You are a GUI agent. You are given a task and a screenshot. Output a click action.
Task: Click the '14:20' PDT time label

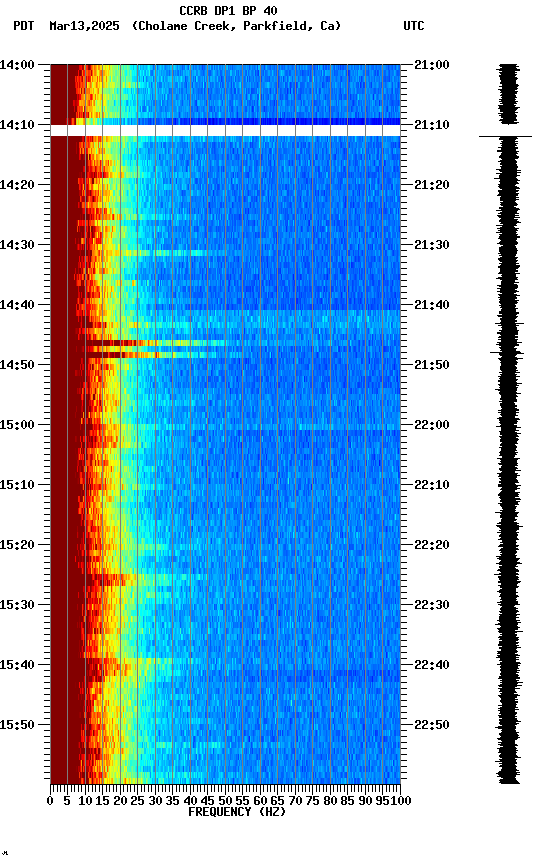[x=17, y=185]
